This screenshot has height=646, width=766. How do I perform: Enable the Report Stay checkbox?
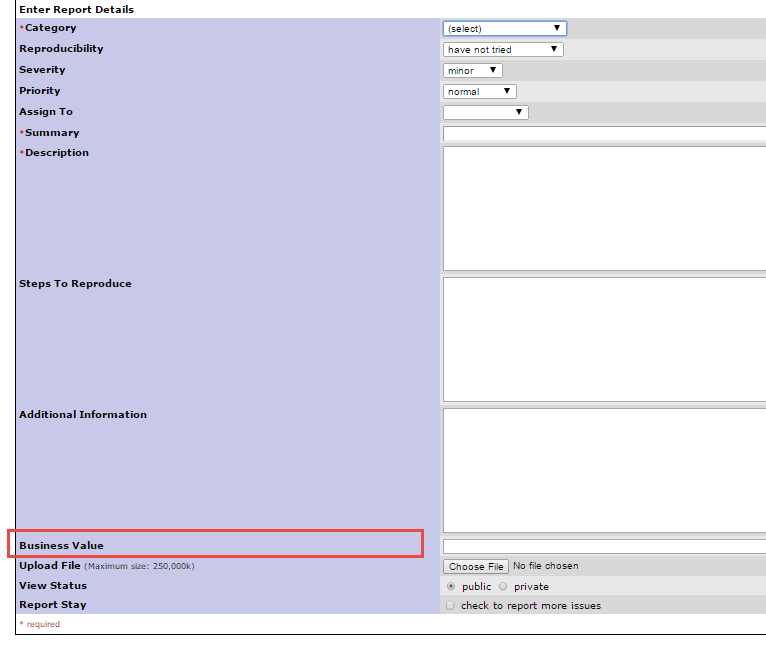tap(450, 606)
